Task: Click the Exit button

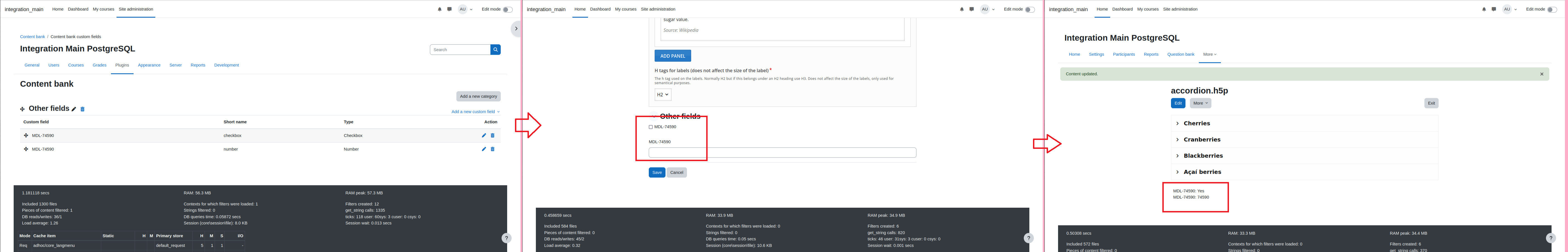Action: 1431,103
